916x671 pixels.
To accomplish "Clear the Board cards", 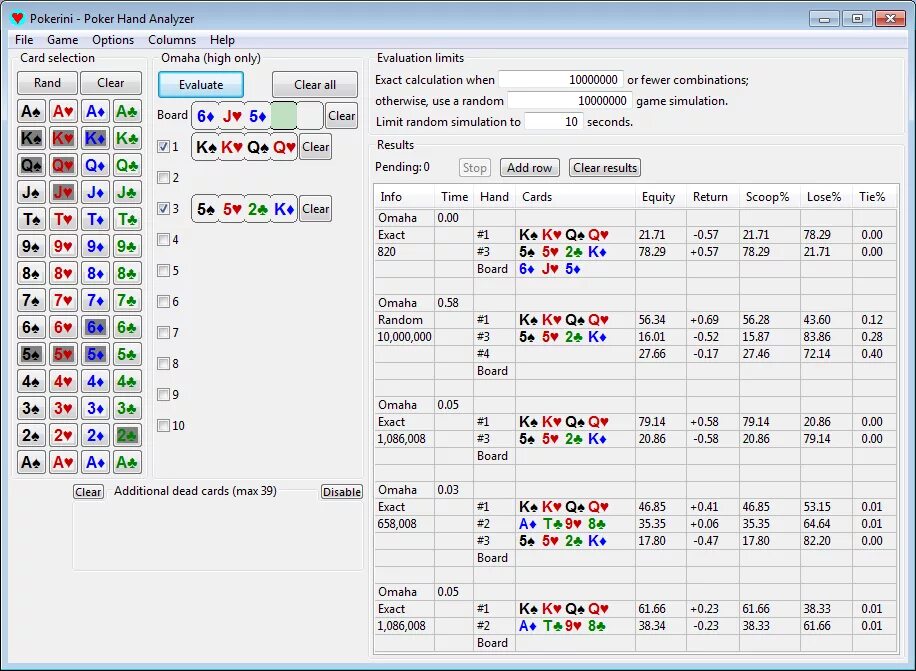I will click(x=341, y=116).
